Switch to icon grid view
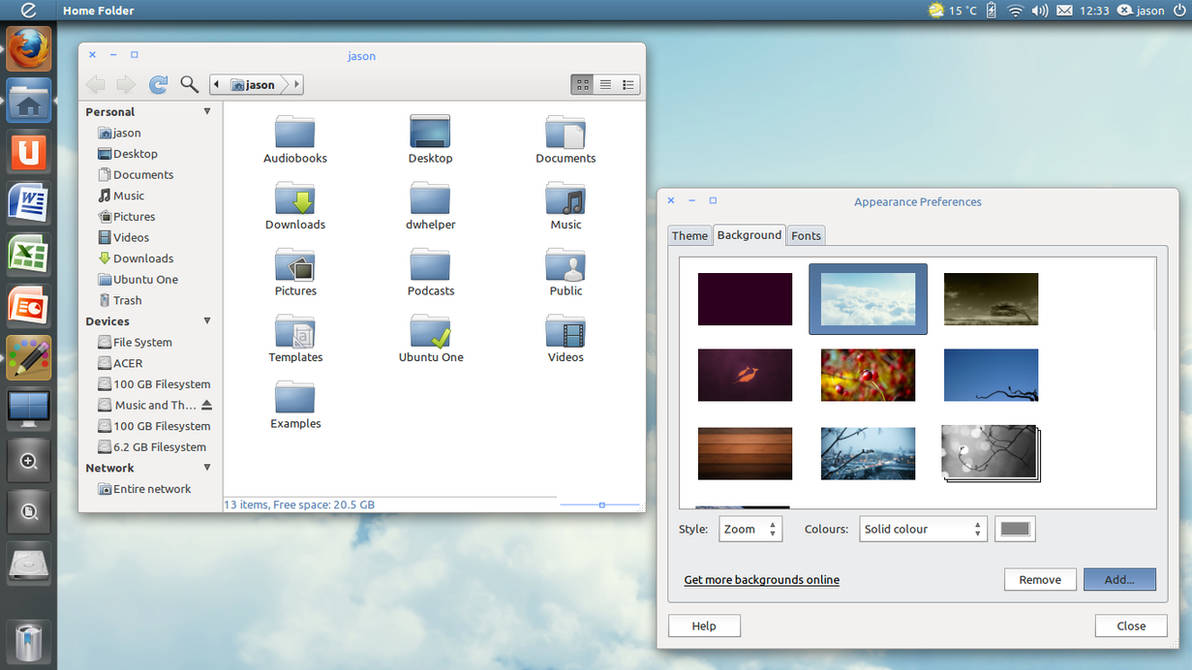This screenshot has width=1192, height=670. pyautogui.click(x=582, y=84)
